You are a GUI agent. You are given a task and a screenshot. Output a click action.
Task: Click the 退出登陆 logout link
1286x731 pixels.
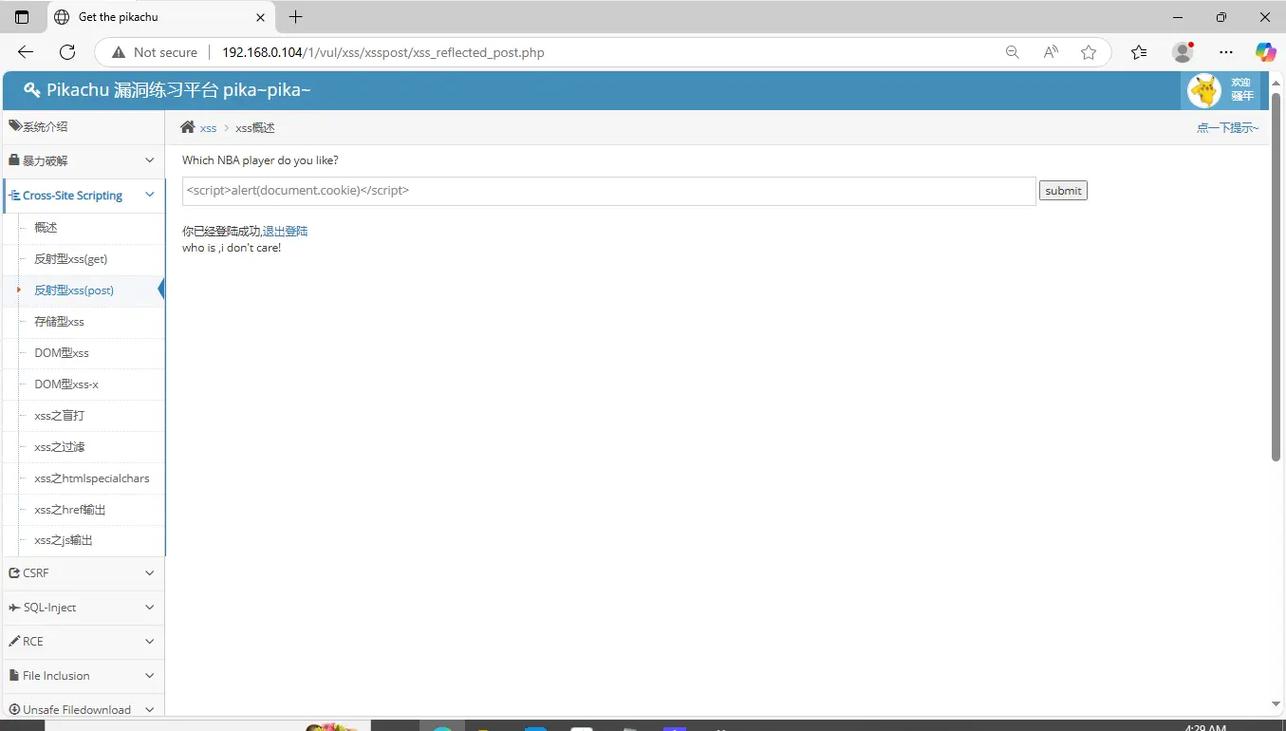click(x=285, y=231)
